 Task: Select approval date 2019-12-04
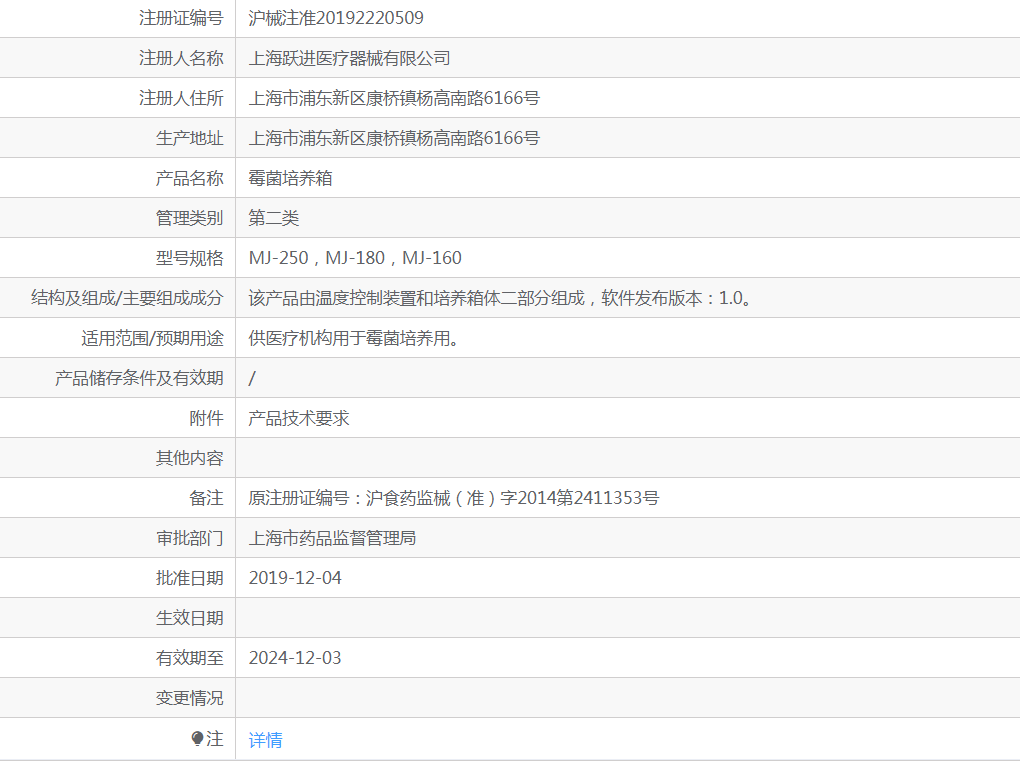coord(295,578)
